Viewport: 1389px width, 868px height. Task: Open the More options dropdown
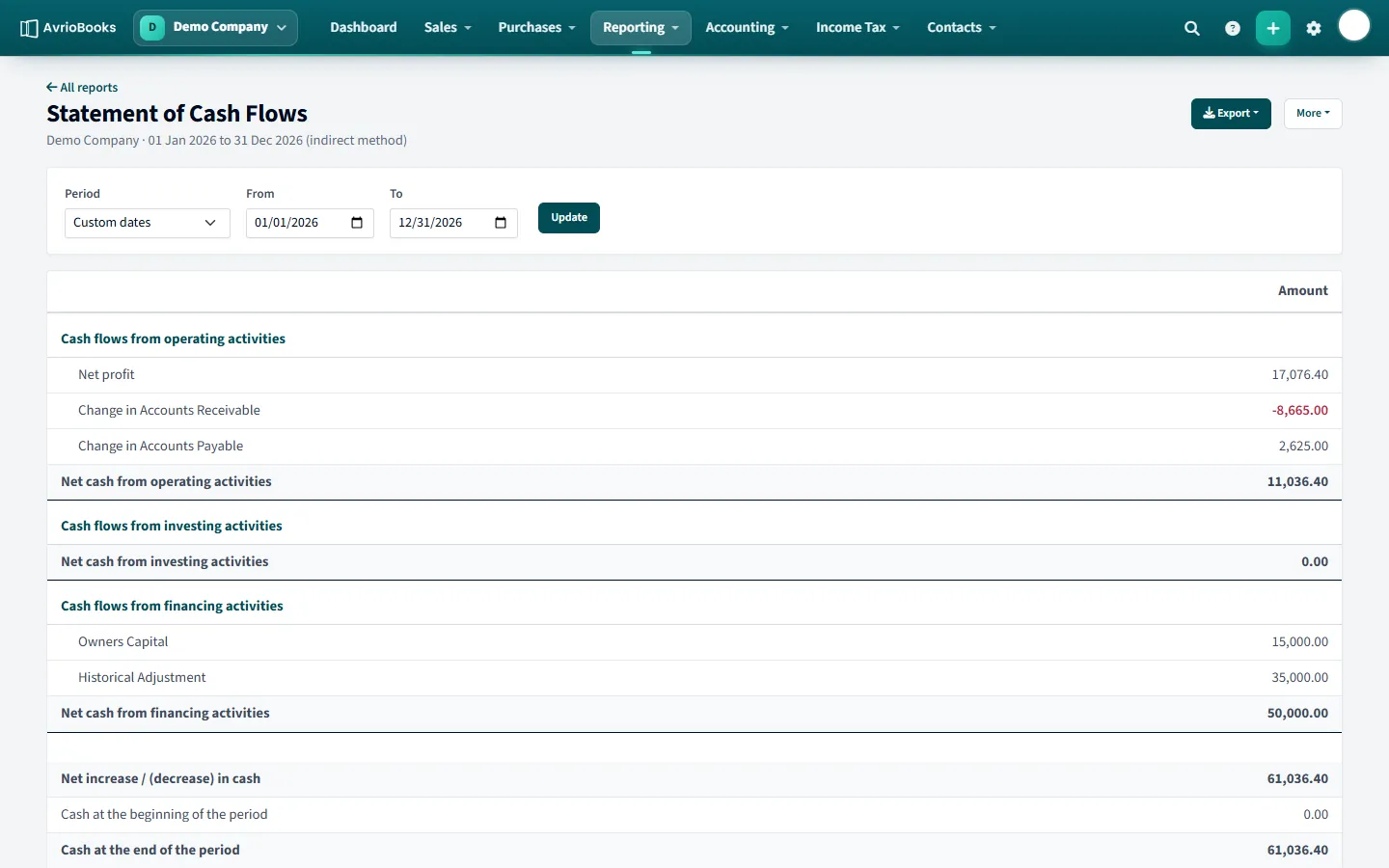pyautogui.click(x=1313, y=114)
